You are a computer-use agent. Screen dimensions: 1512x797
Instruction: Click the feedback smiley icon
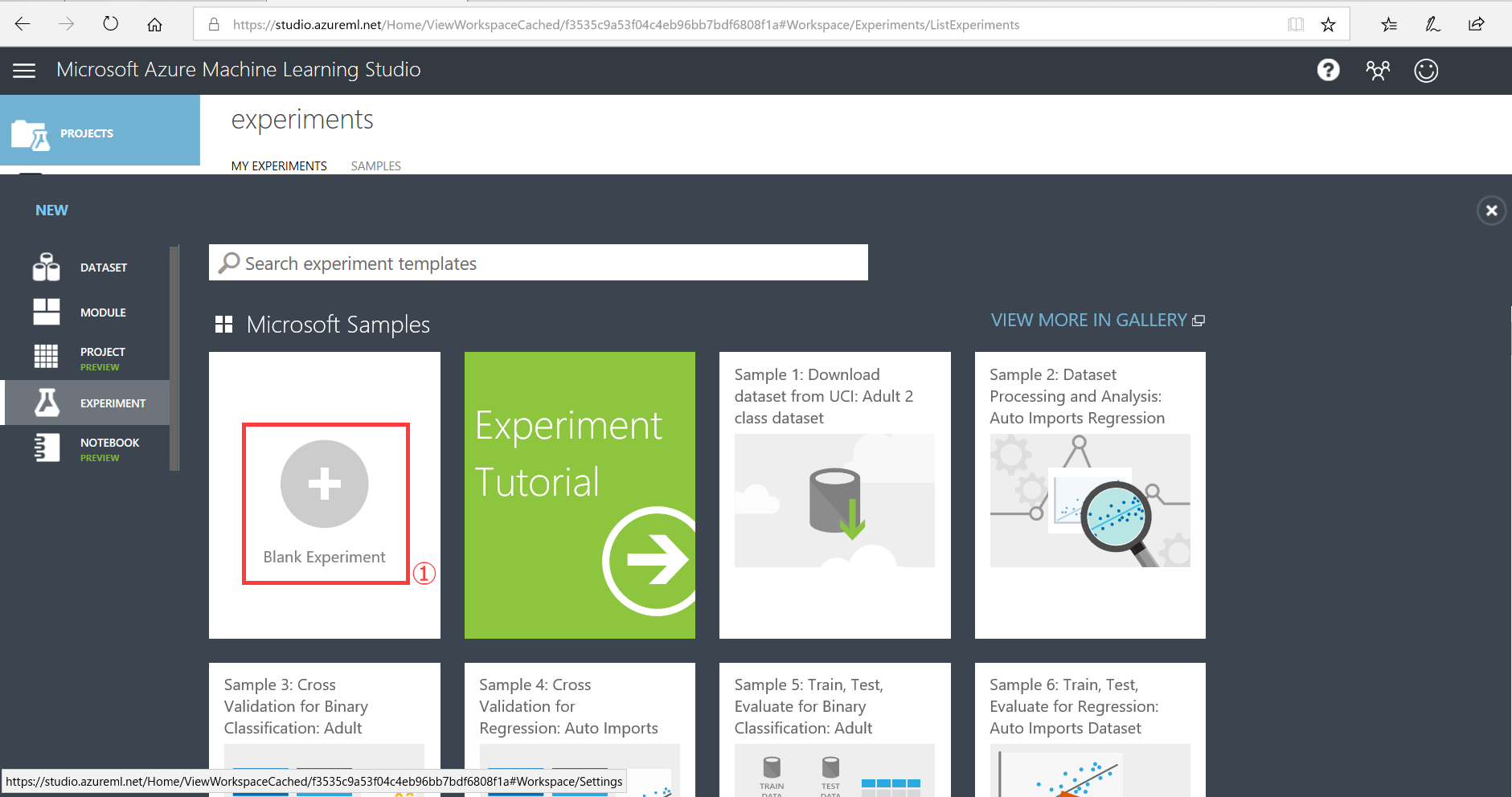tap(1426, 71)
